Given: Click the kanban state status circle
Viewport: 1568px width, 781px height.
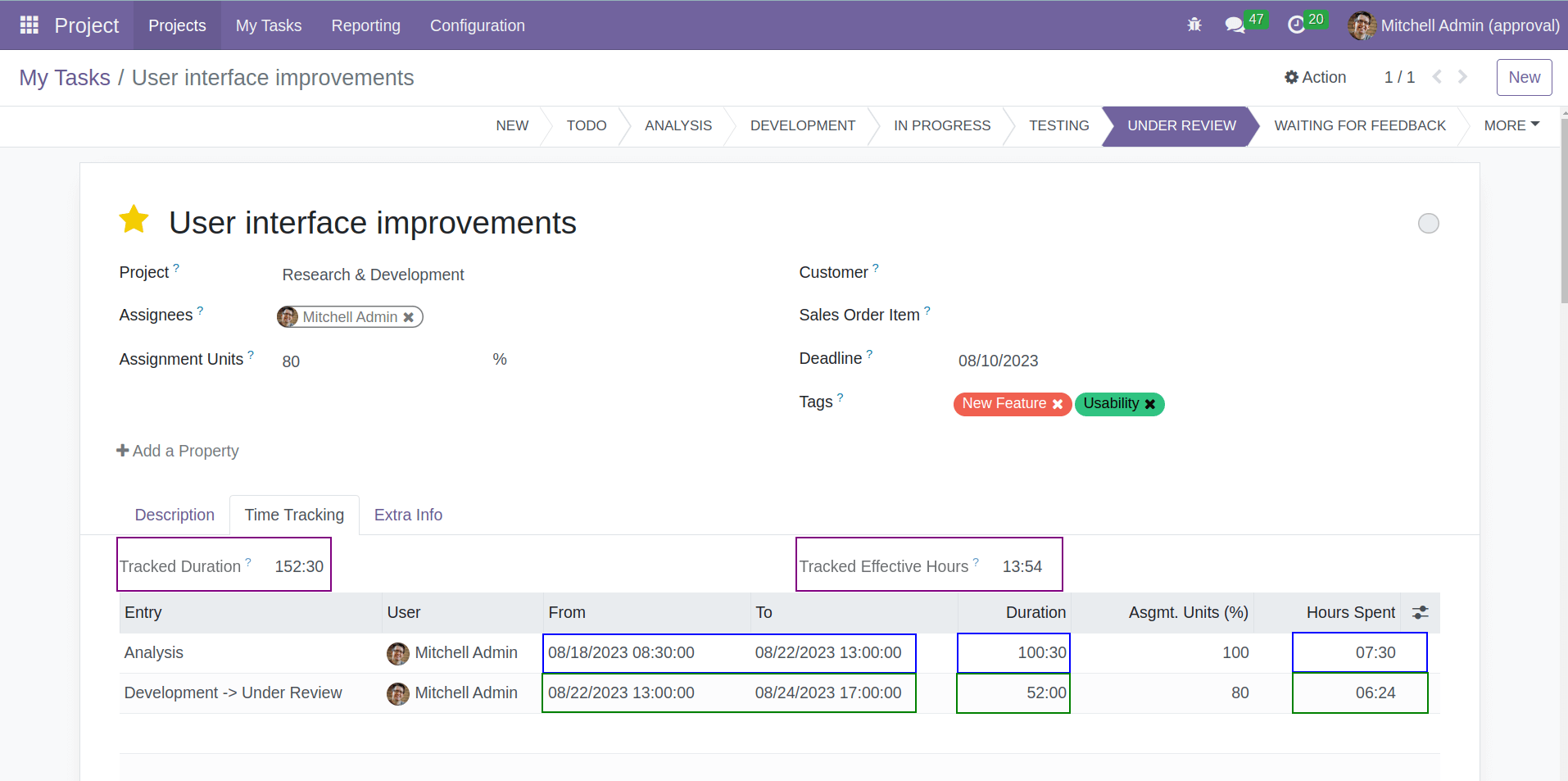Looking at the screenshot, I should (x=1429, y=223).
